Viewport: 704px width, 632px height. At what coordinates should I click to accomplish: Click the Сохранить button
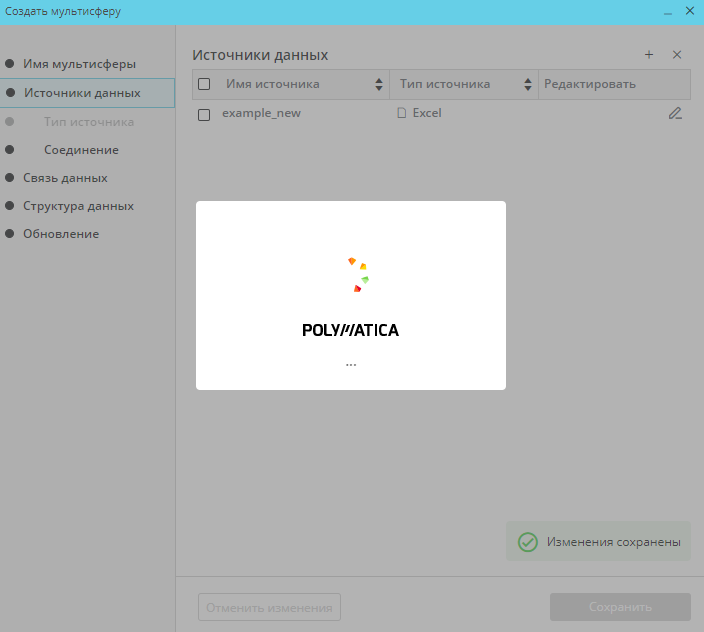[620, 607]
